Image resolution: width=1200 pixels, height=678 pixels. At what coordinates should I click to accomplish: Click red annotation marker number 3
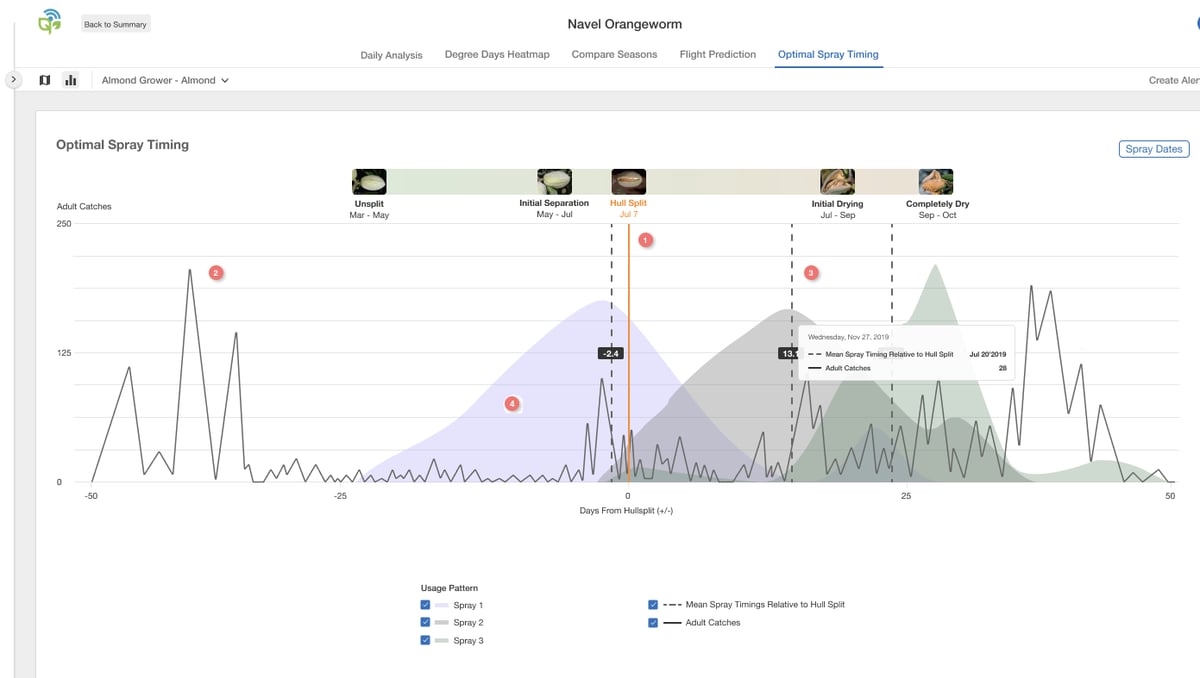[811, 272]
